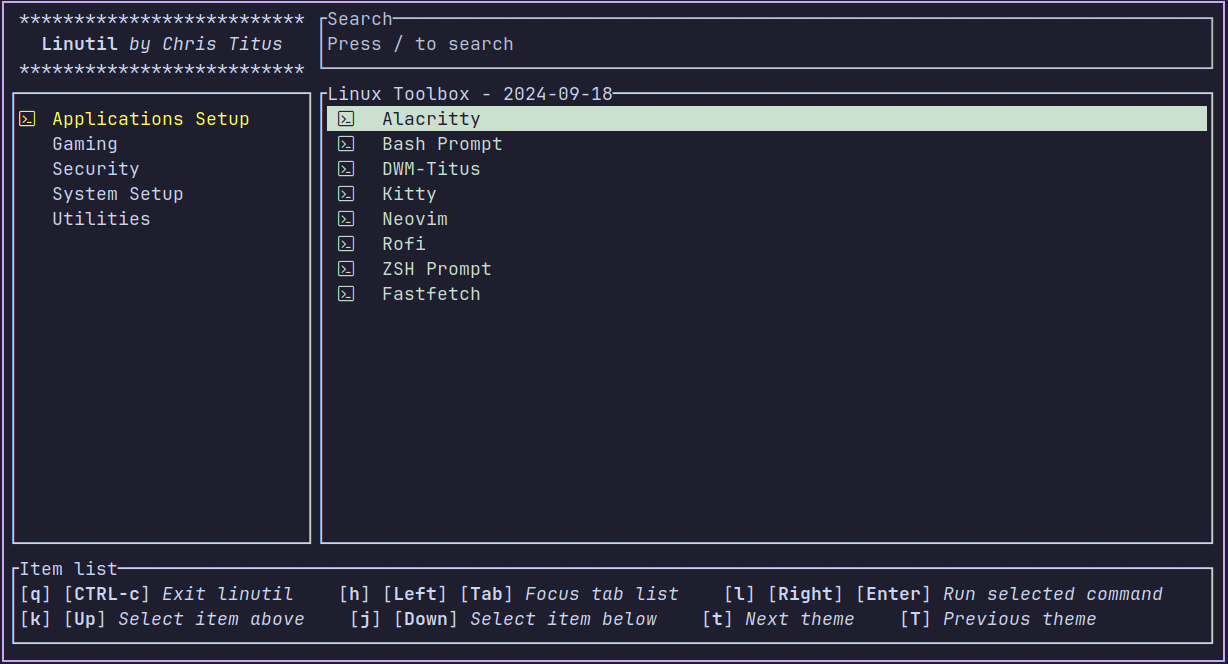Click the 'Select item below' hint
This screenshot has height=664, width=1228.
coord(564,619)
